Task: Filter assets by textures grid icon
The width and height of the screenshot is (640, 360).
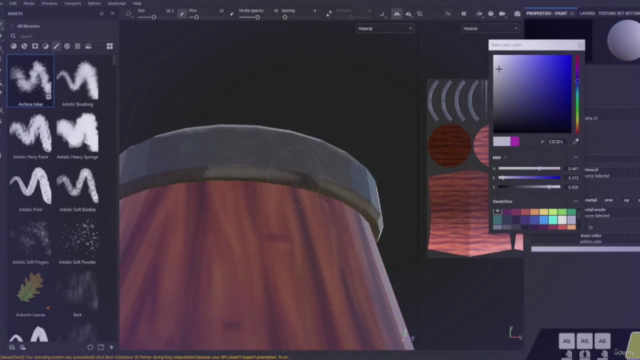Action: click(x=78, y=46)
